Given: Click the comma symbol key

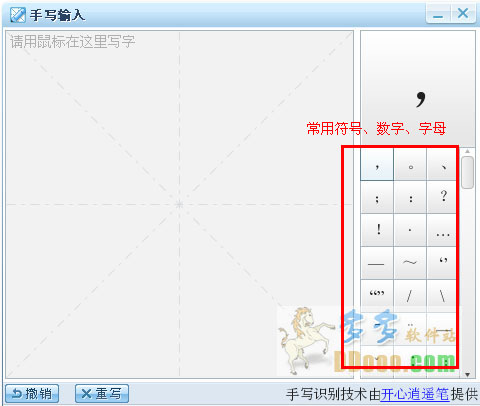Looking at the screenshot, I should point(377,165).
